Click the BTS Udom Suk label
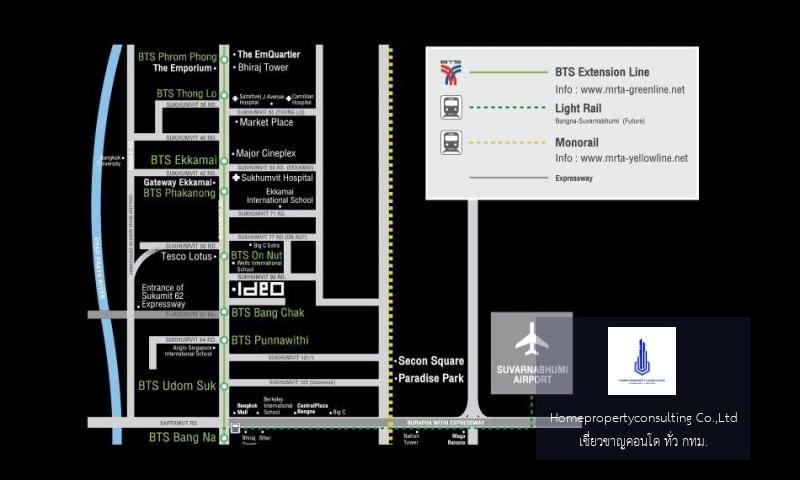 point(177,386)
